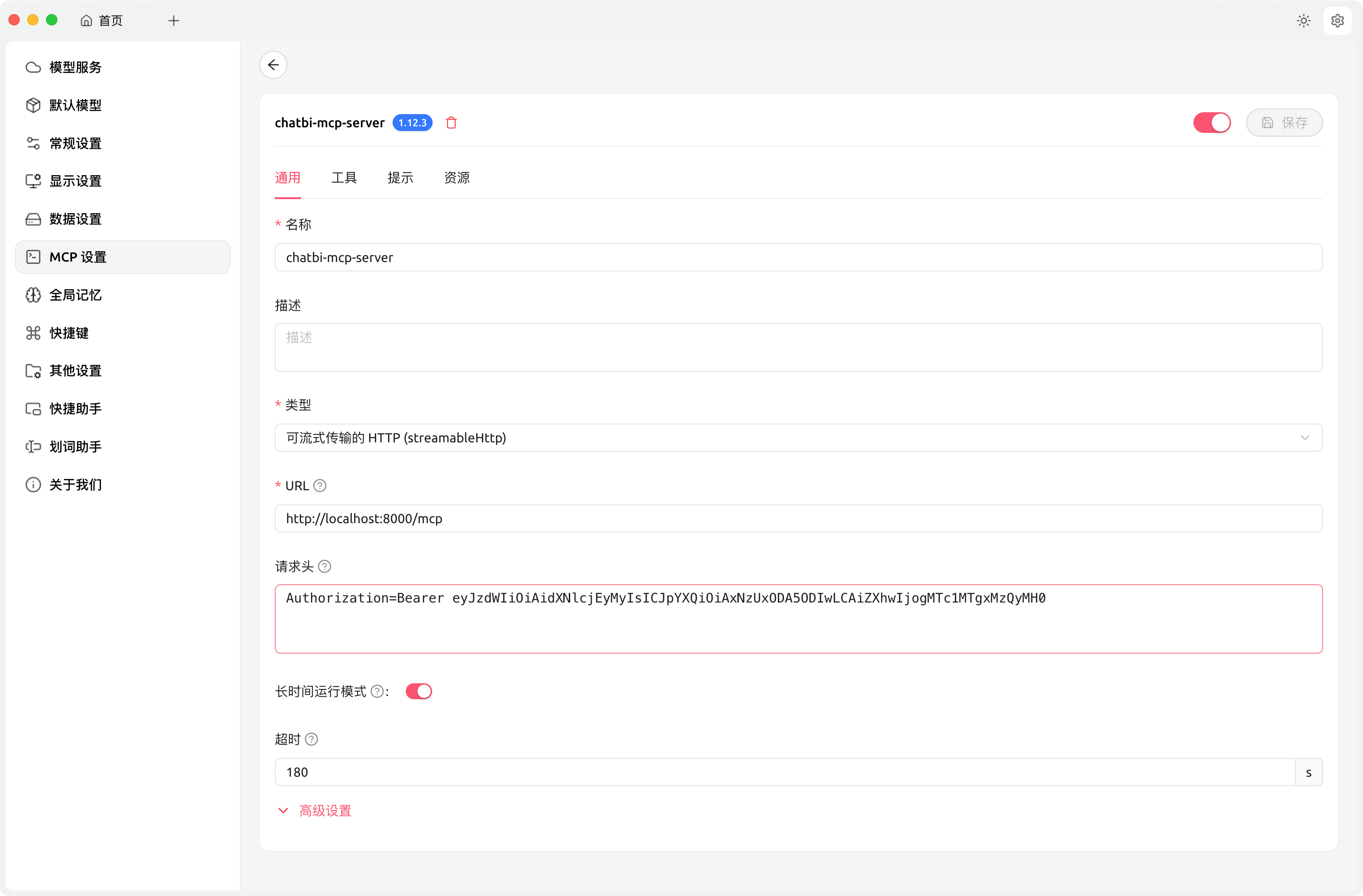Switch to the 工具 tab

tap(344, 178)
